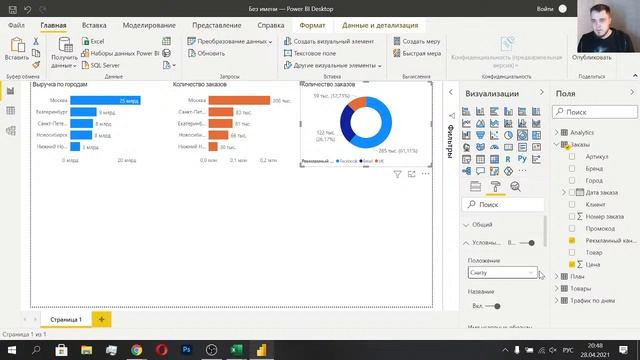The height and width of the screenshot is (360, 640).
Task: Open More options ellipsis on donut visual
Action: tap(425, 174)
